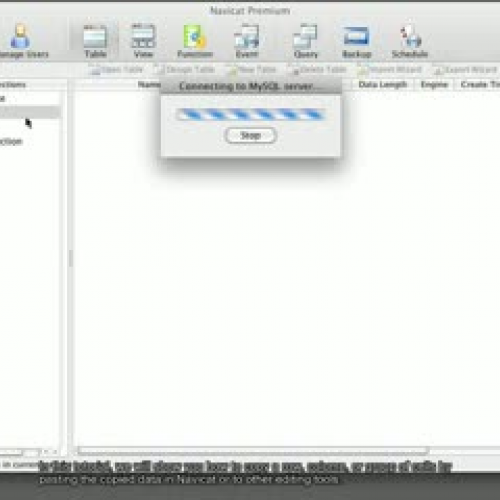The height and width of the screenshot is (500, 500).
Task: Select the highlighted connection in the sidebar
Action: click(x=30, y=112)
